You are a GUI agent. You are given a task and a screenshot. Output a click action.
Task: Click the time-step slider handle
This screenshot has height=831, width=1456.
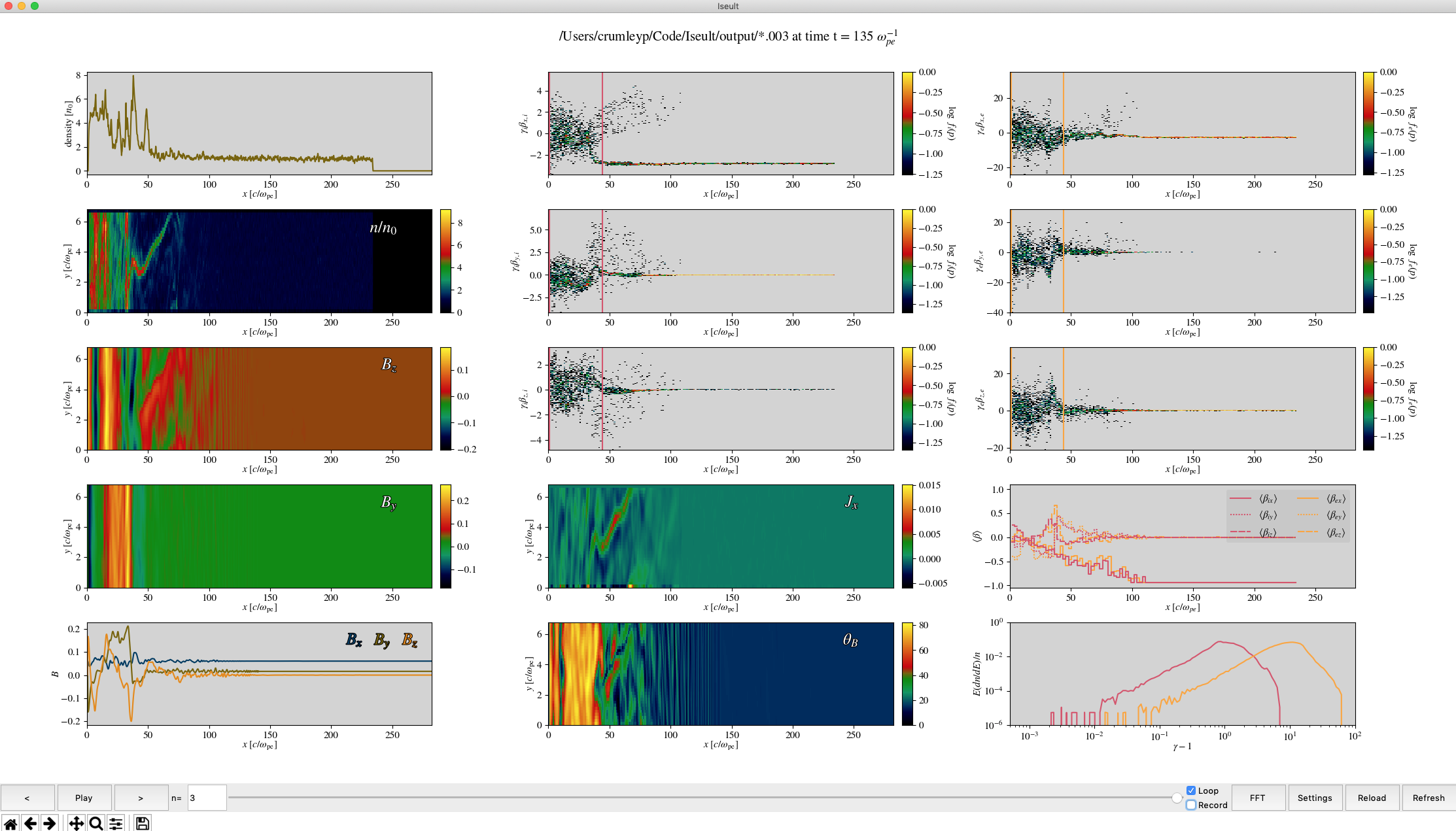coord(1177,798)
